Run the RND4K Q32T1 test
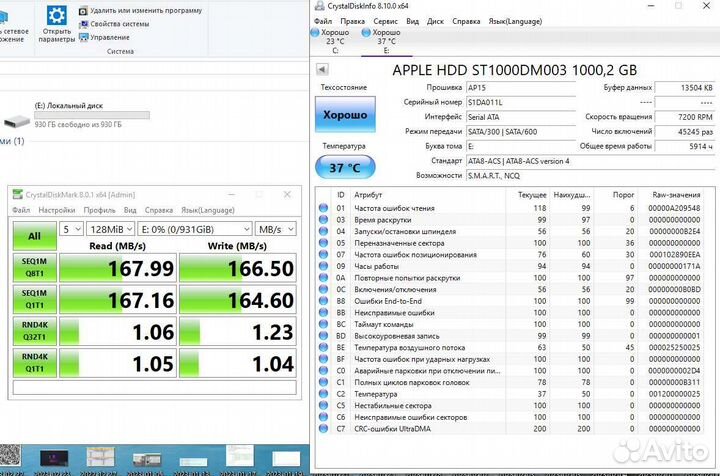 click(x=35, y=331)
